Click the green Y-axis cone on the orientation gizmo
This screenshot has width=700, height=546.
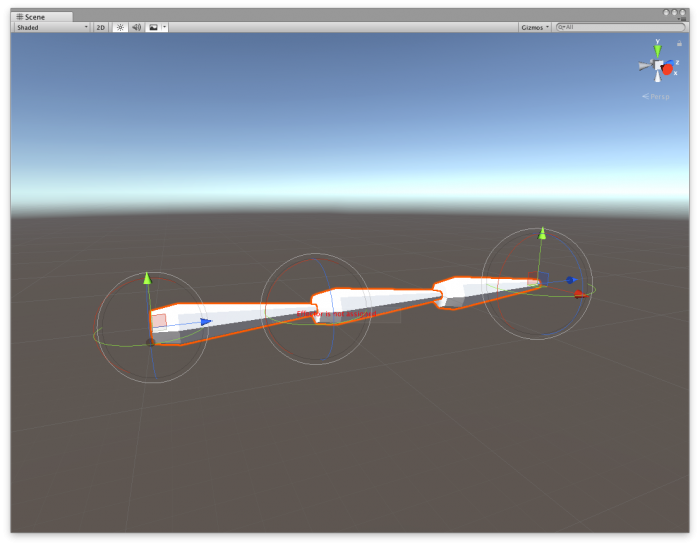pos(657,48)
